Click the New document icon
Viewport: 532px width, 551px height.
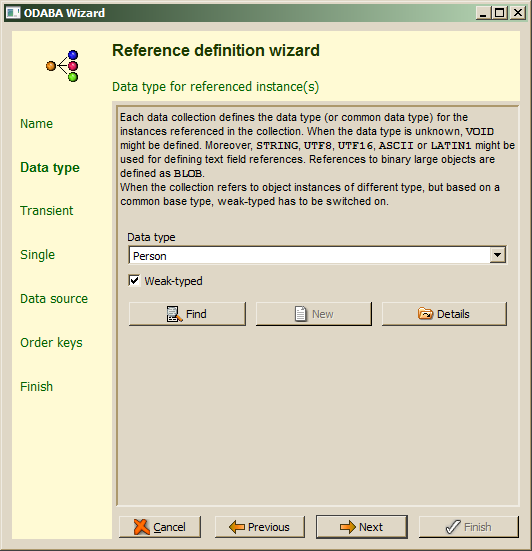click(300, 314)
